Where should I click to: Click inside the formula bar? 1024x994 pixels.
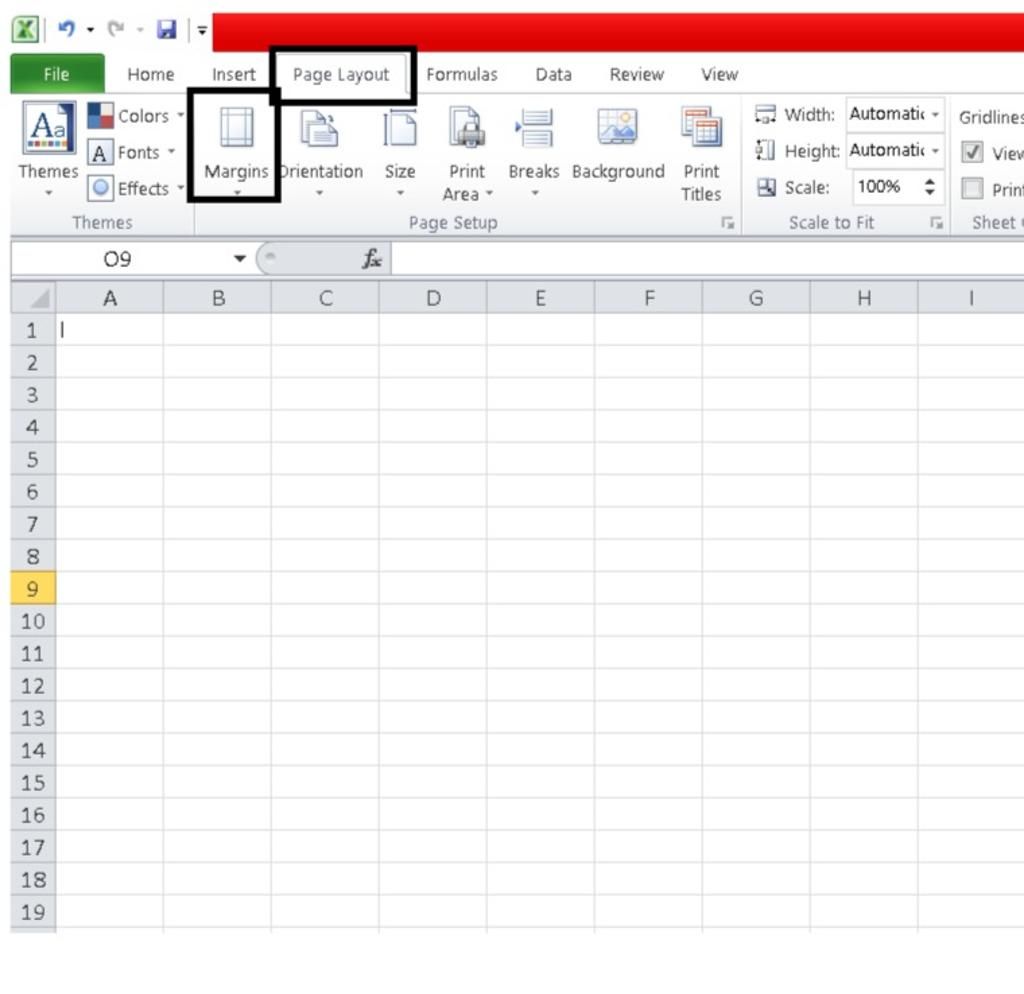point(707,259)
